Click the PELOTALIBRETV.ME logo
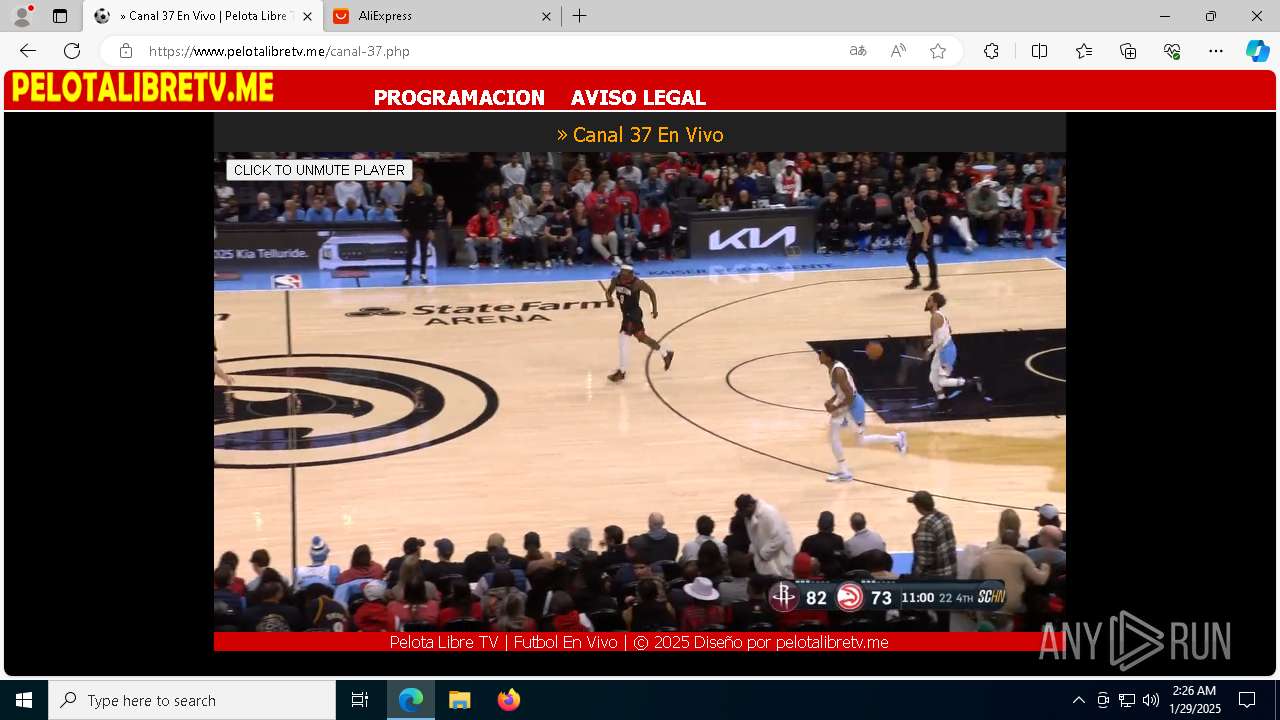Image resolution: width=1280 pixels, height=720 pixels. click(x=143, y=88)
